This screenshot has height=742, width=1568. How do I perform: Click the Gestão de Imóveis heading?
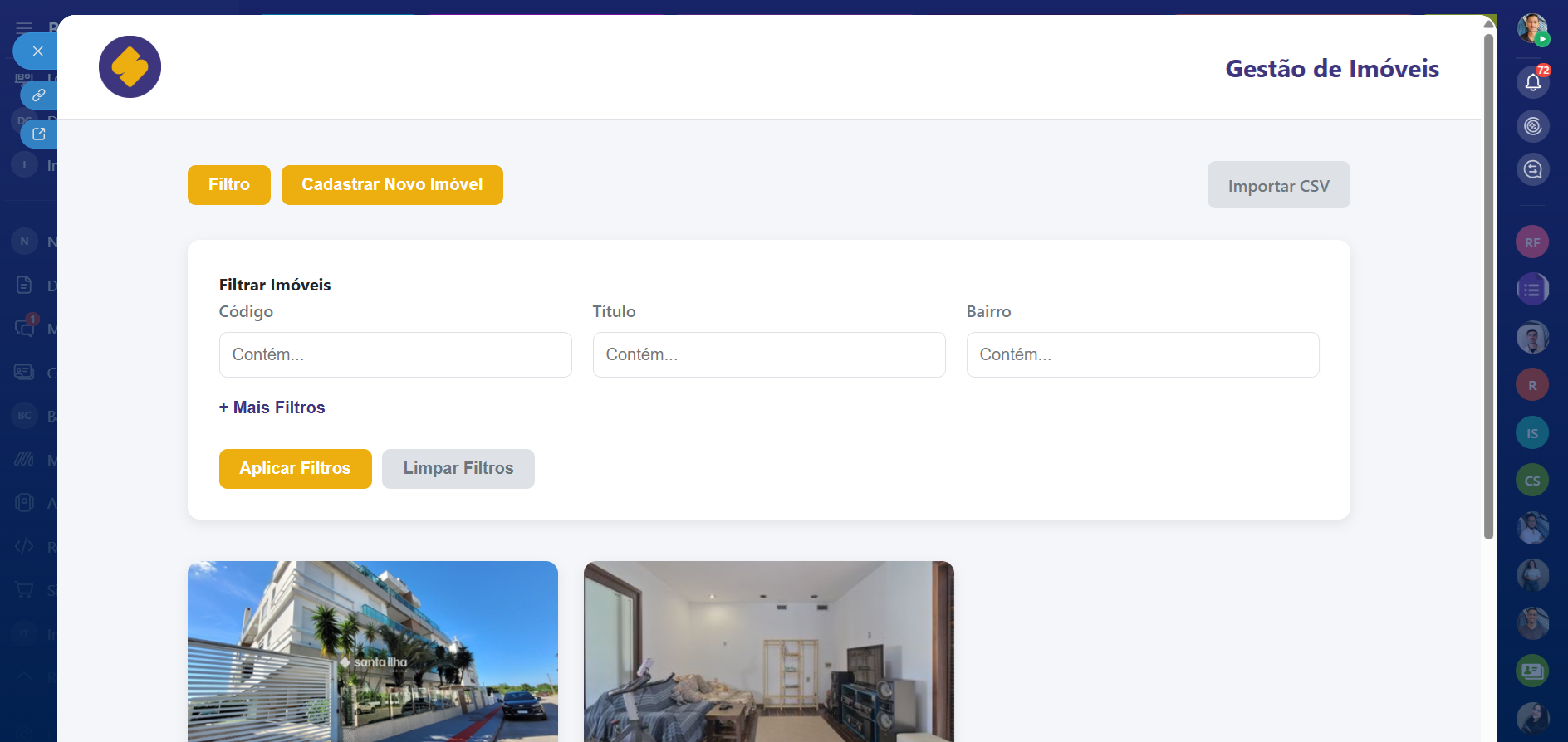[1332, 69]
